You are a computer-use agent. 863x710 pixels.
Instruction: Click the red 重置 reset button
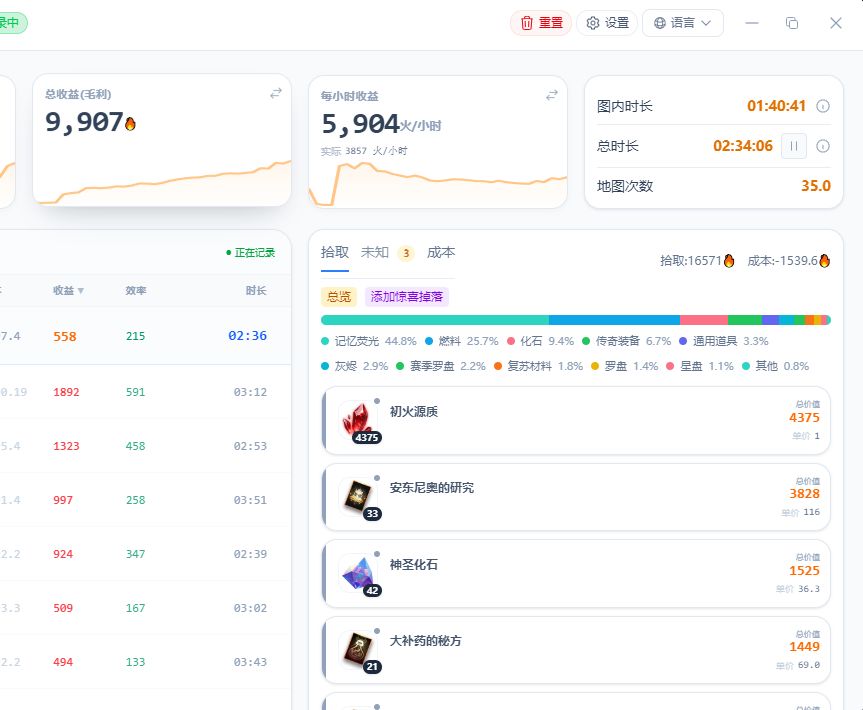[x=541, y=23]
